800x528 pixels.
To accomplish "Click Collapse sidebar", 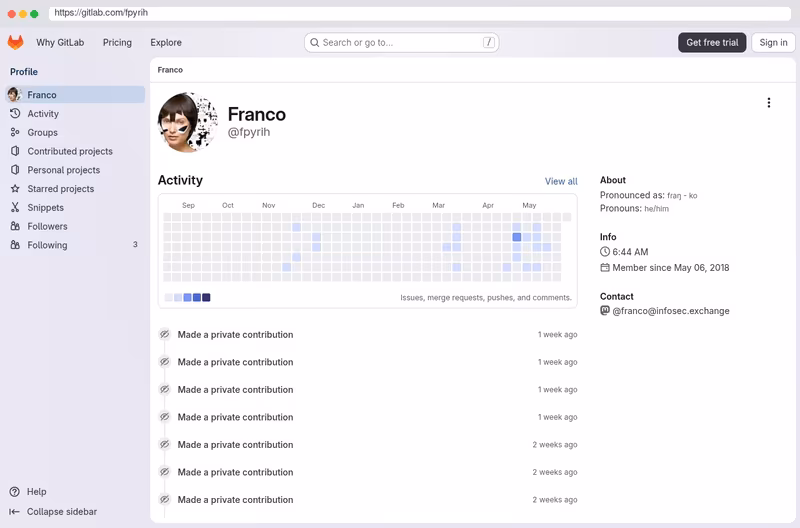I will 75,512.
